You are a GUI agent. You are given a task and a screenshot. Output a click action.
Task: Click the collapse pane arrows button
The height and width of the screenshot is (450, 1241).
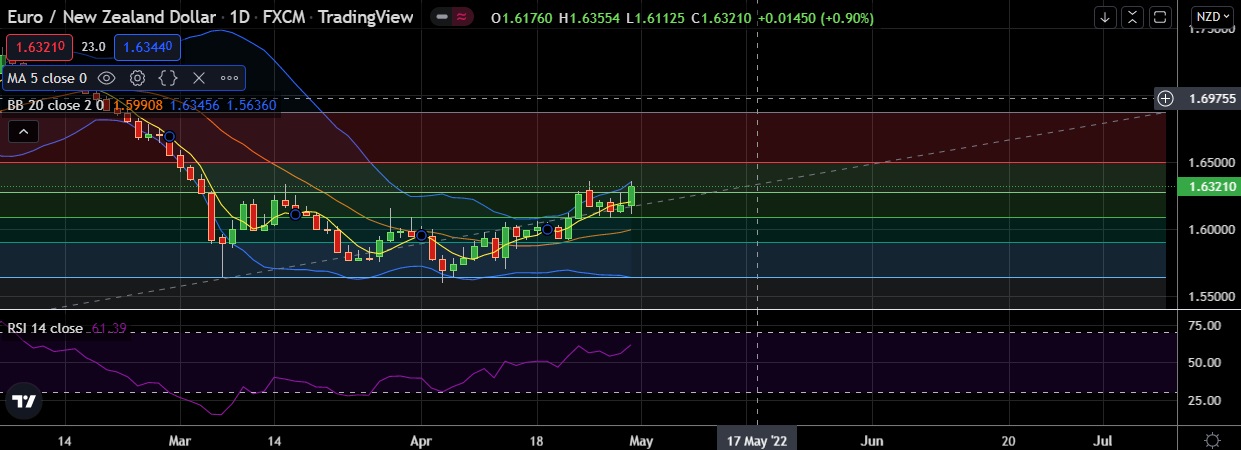tap(1132, 17)
